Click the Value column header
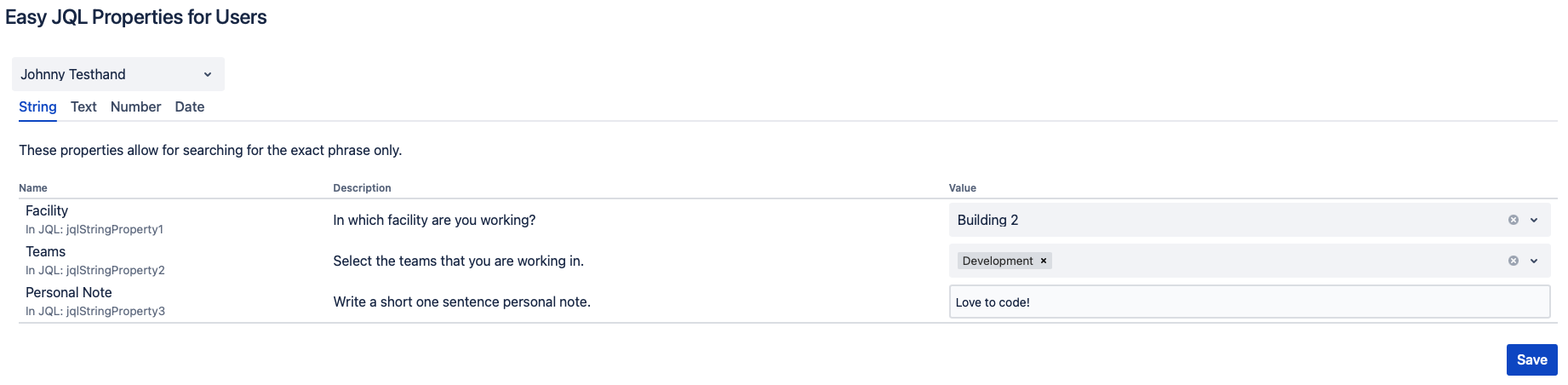The width and height of the screenshot is (1568, 385). click(x=963, y=188)
